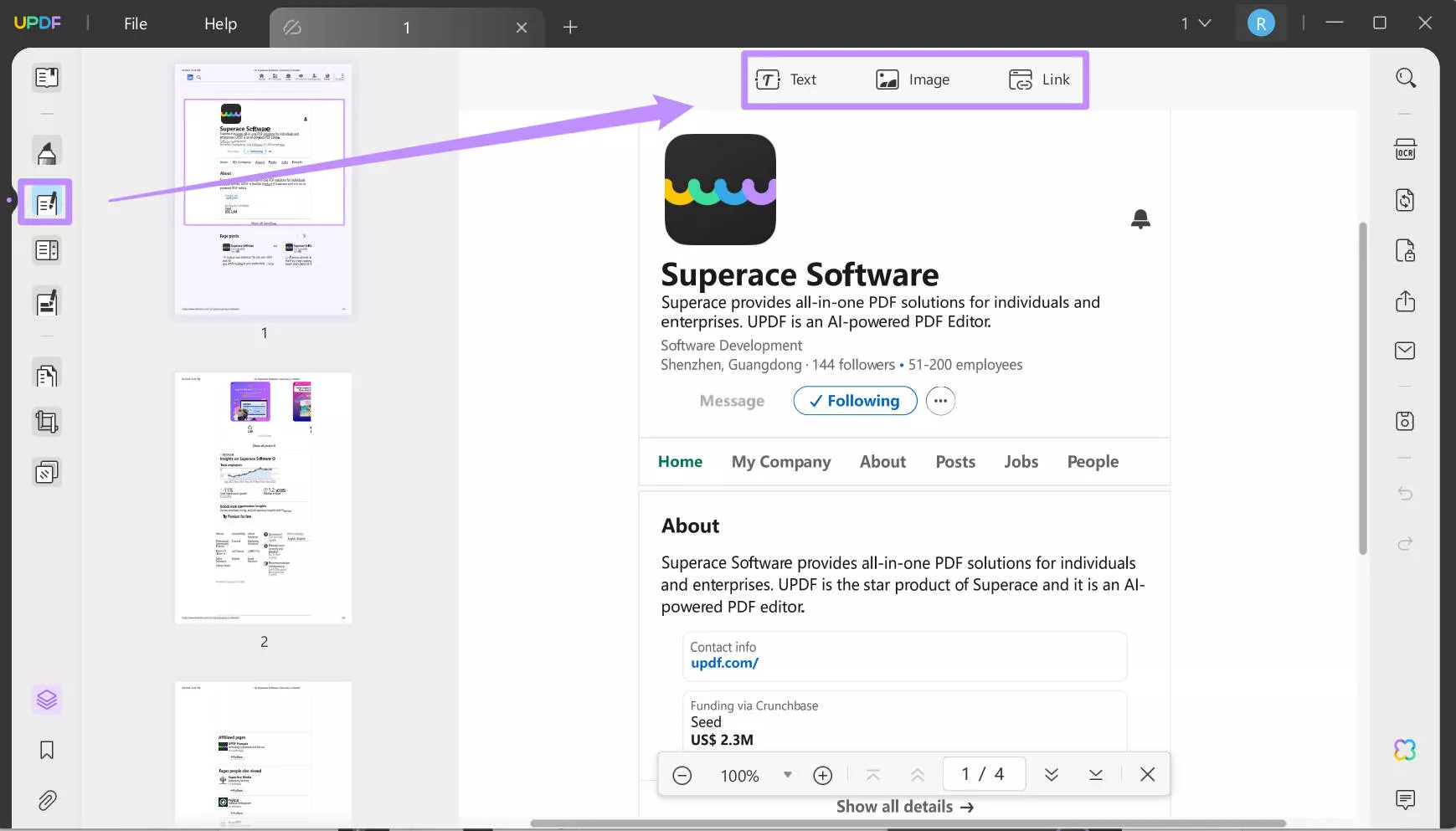
Task: Go to the previous page
Action: [x=918, y=775]
